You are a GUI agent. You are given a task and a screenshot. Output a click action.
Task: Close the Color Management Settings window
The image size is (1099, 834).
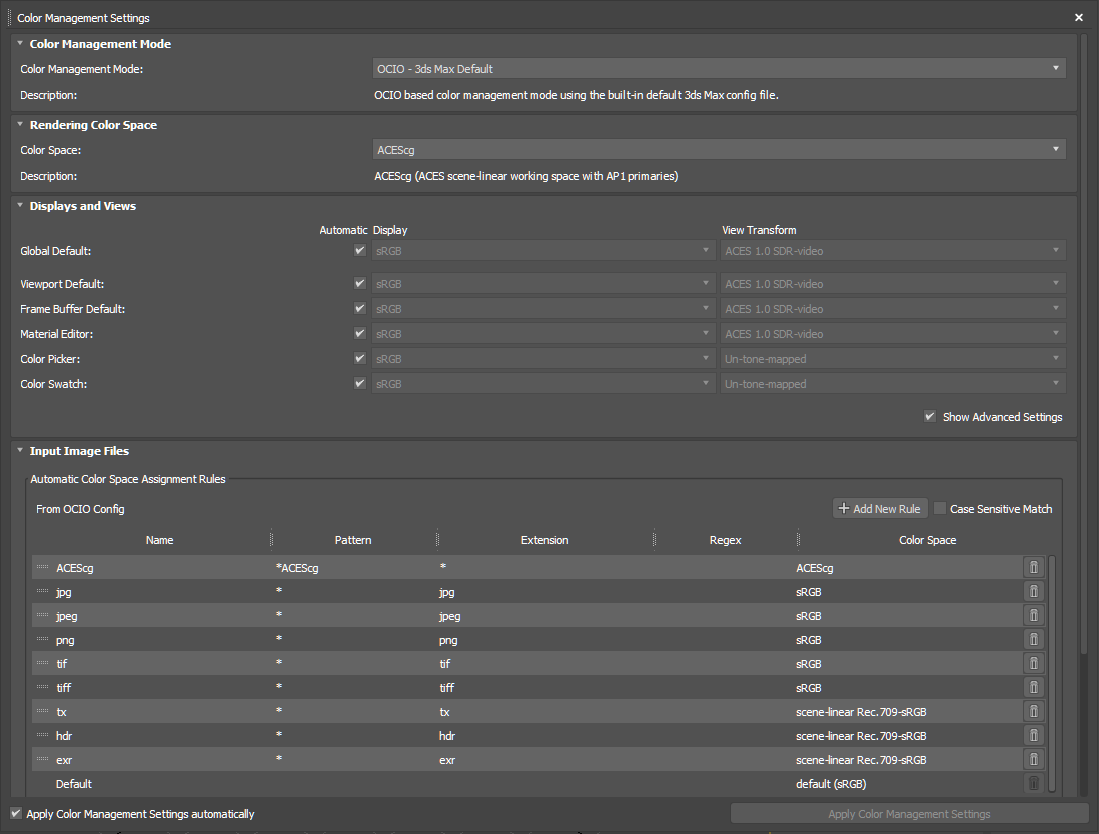click(x=1079, y=18)
